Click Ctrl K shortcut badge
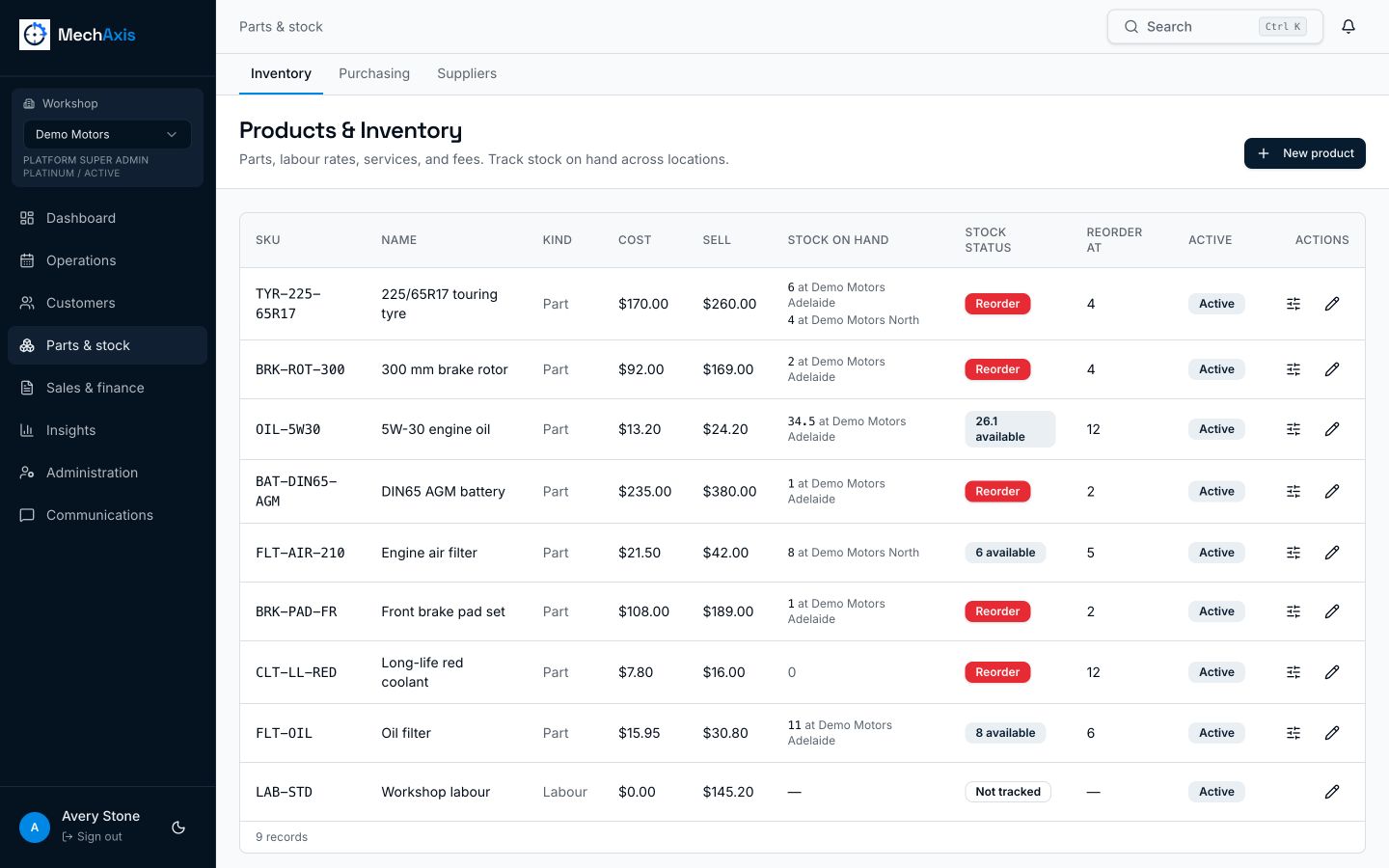The width and height of the screenshot is (1389, 868). 1283,27
